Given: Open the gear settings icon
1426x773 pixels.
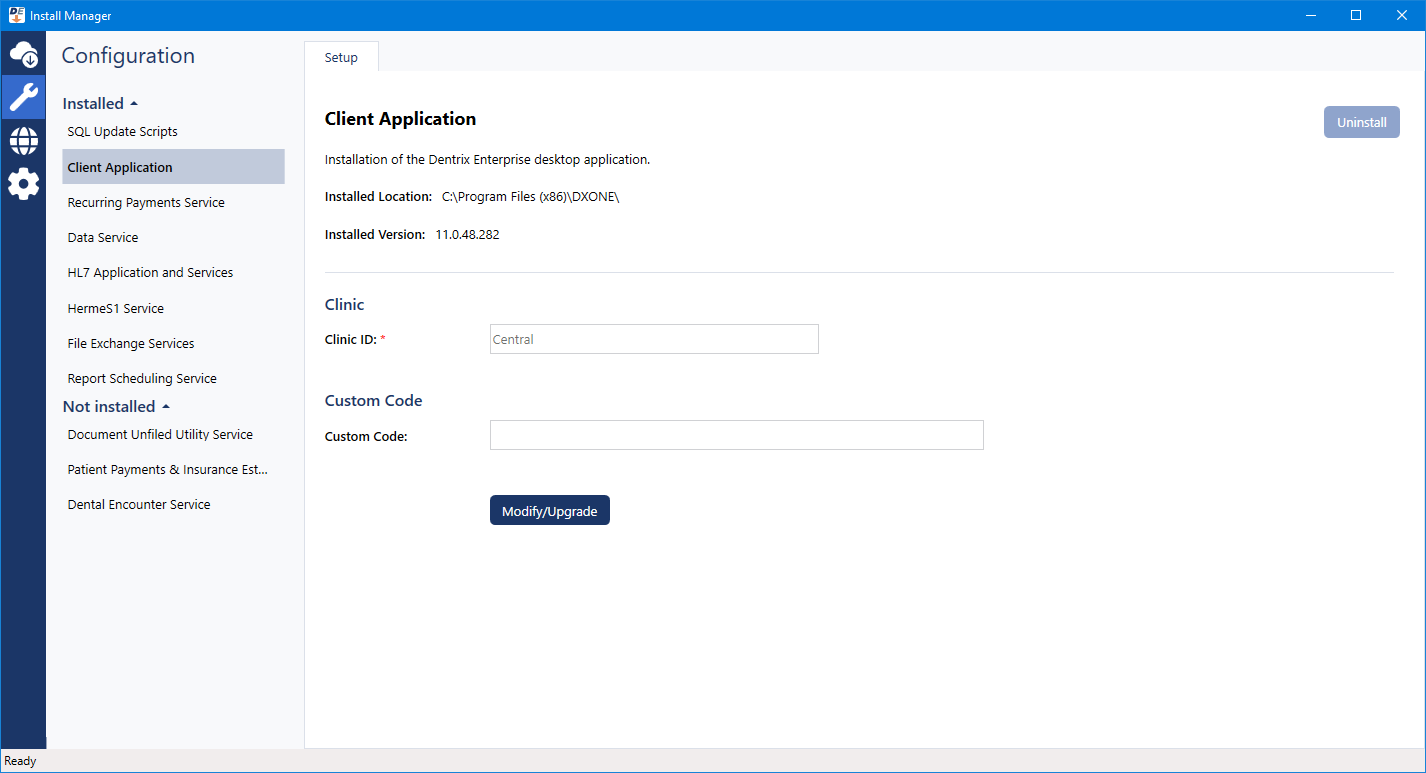Looking at the screenshot, I should point(23,184).
